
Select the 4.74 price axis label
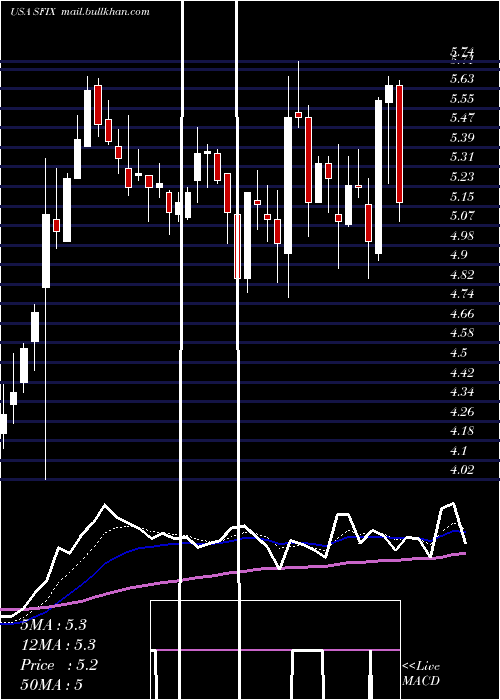click(462, 294)
